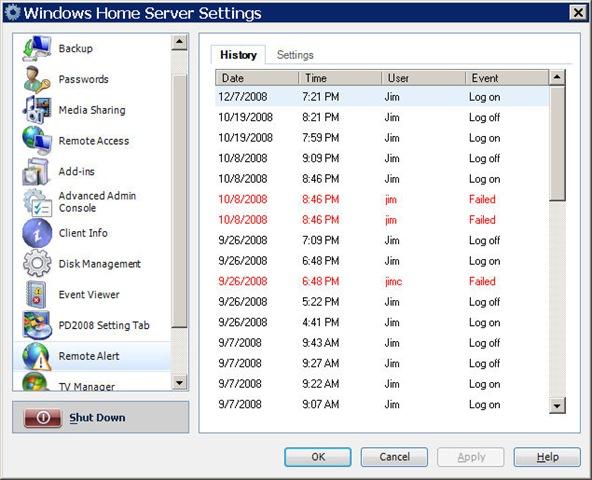The image size is (592, 480).
Task: Sort the history by User column header
Action: coord(423,78)
